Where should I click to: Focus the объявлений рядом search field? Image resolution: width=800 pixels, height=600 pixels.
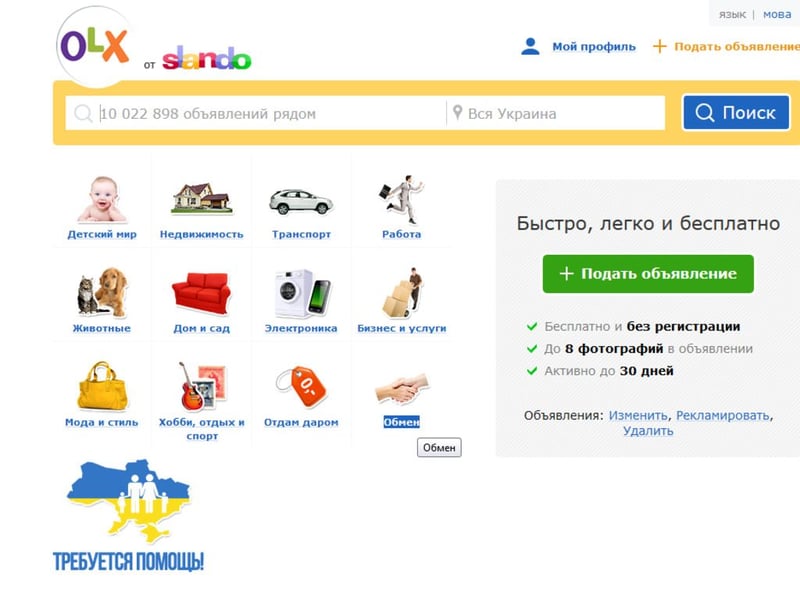coord(256,113)
